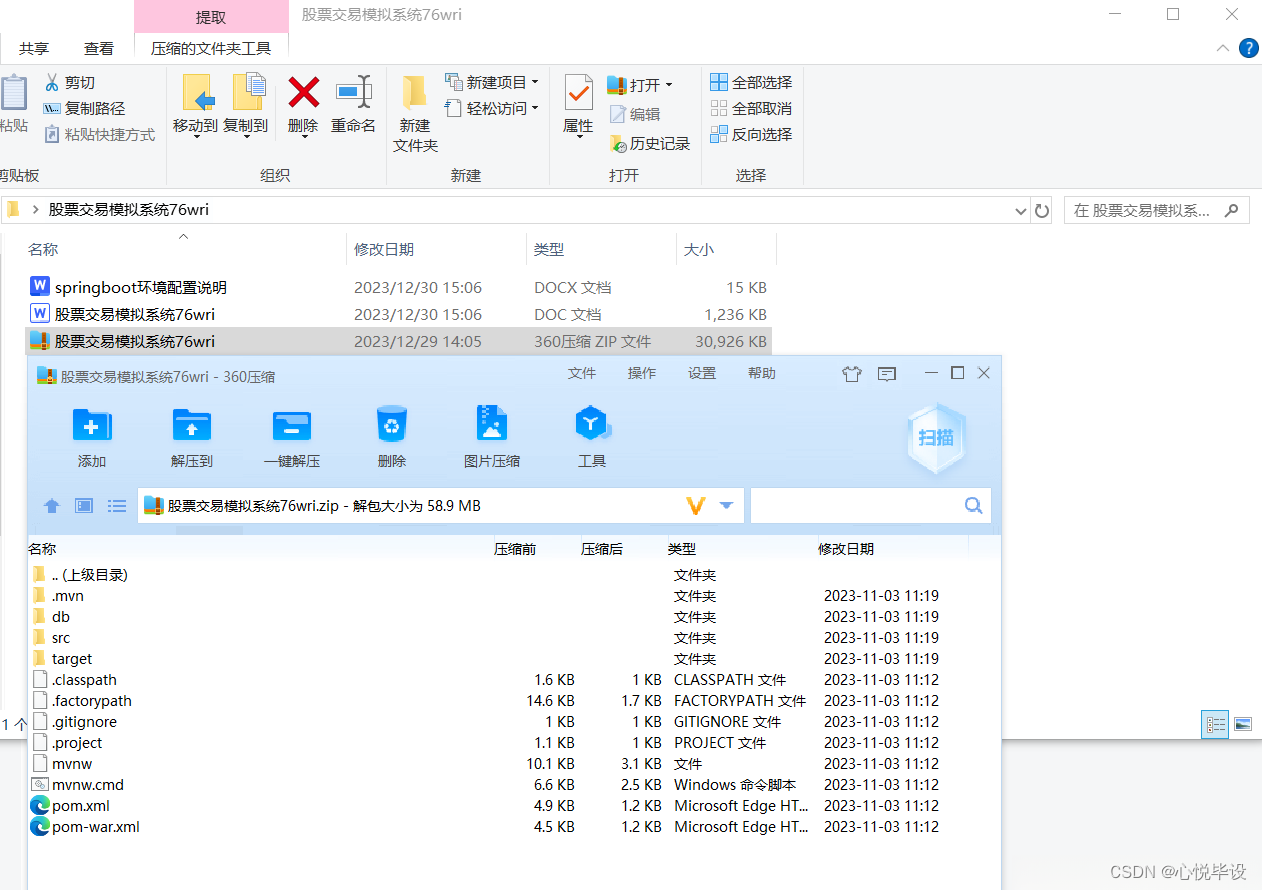The image size is (1262, 890).
Task: Click the red 删除 (Delete) icon in Explorer ribbon
Action: (x=303, y=93)
